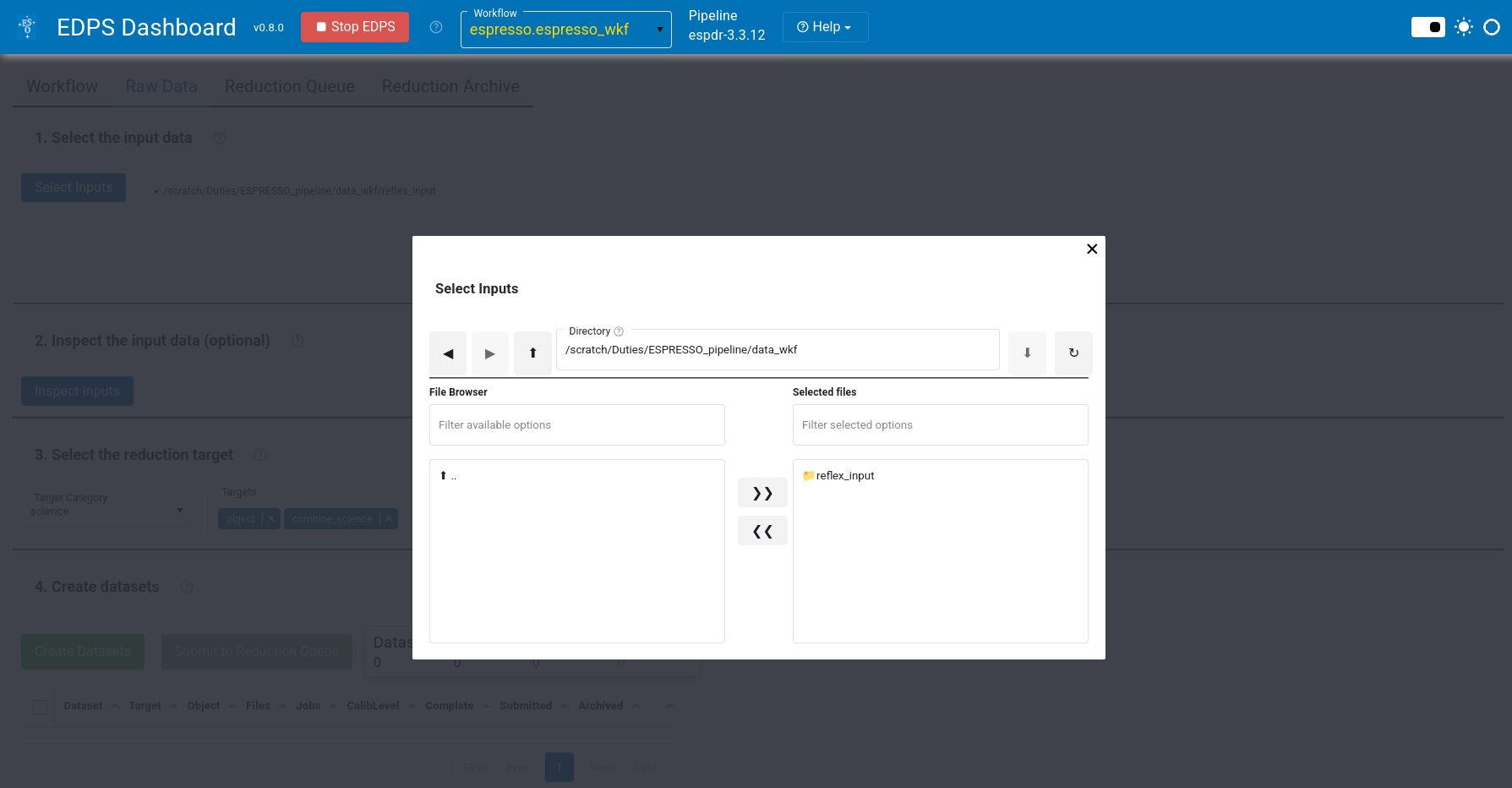Switch to the Workflow tab
The image size is (1512, 788).
tap(62, 86)
